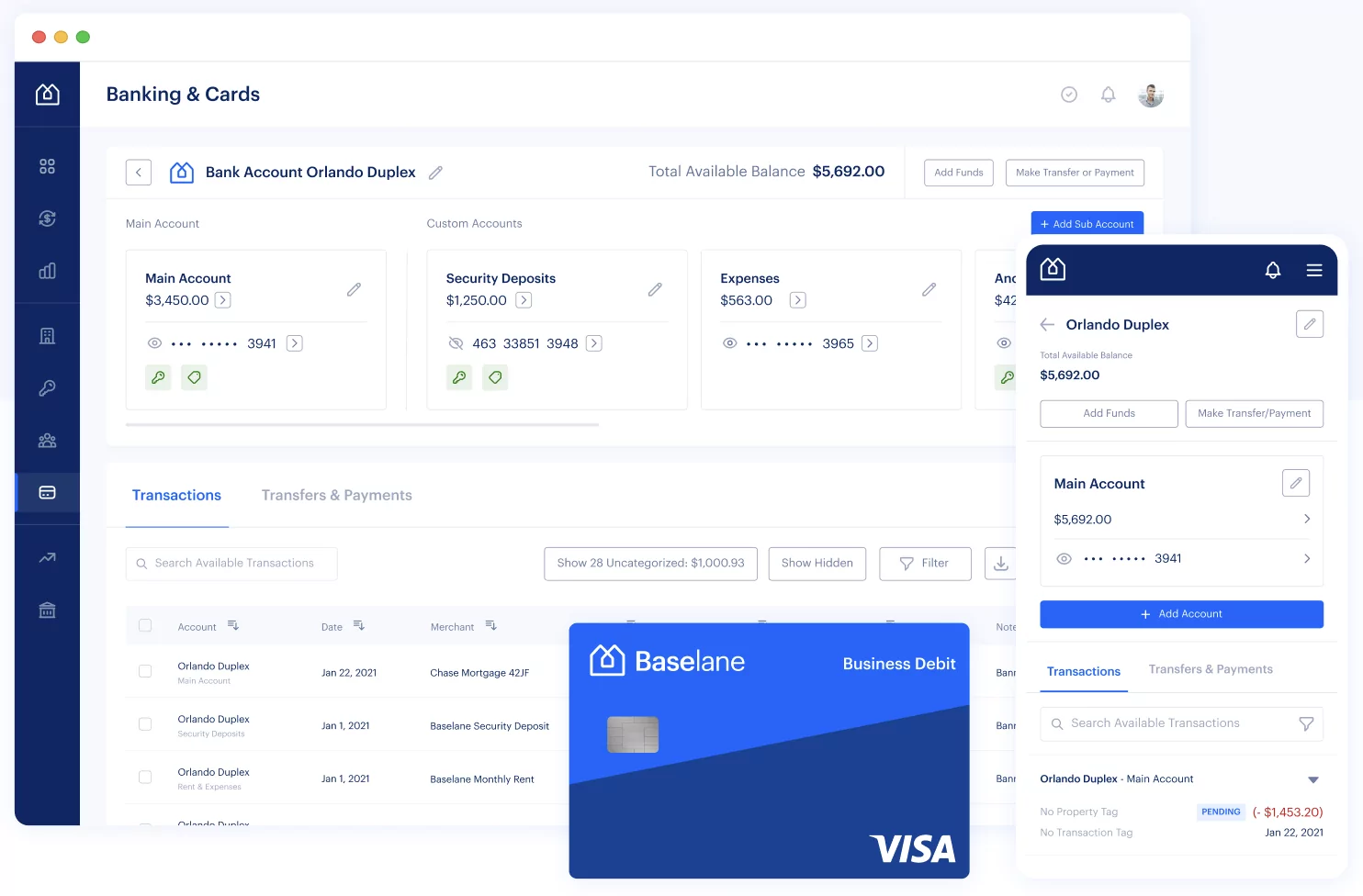Click key icon on Security Deposits card
This screenshot has width=1363, height=896.
459,377
